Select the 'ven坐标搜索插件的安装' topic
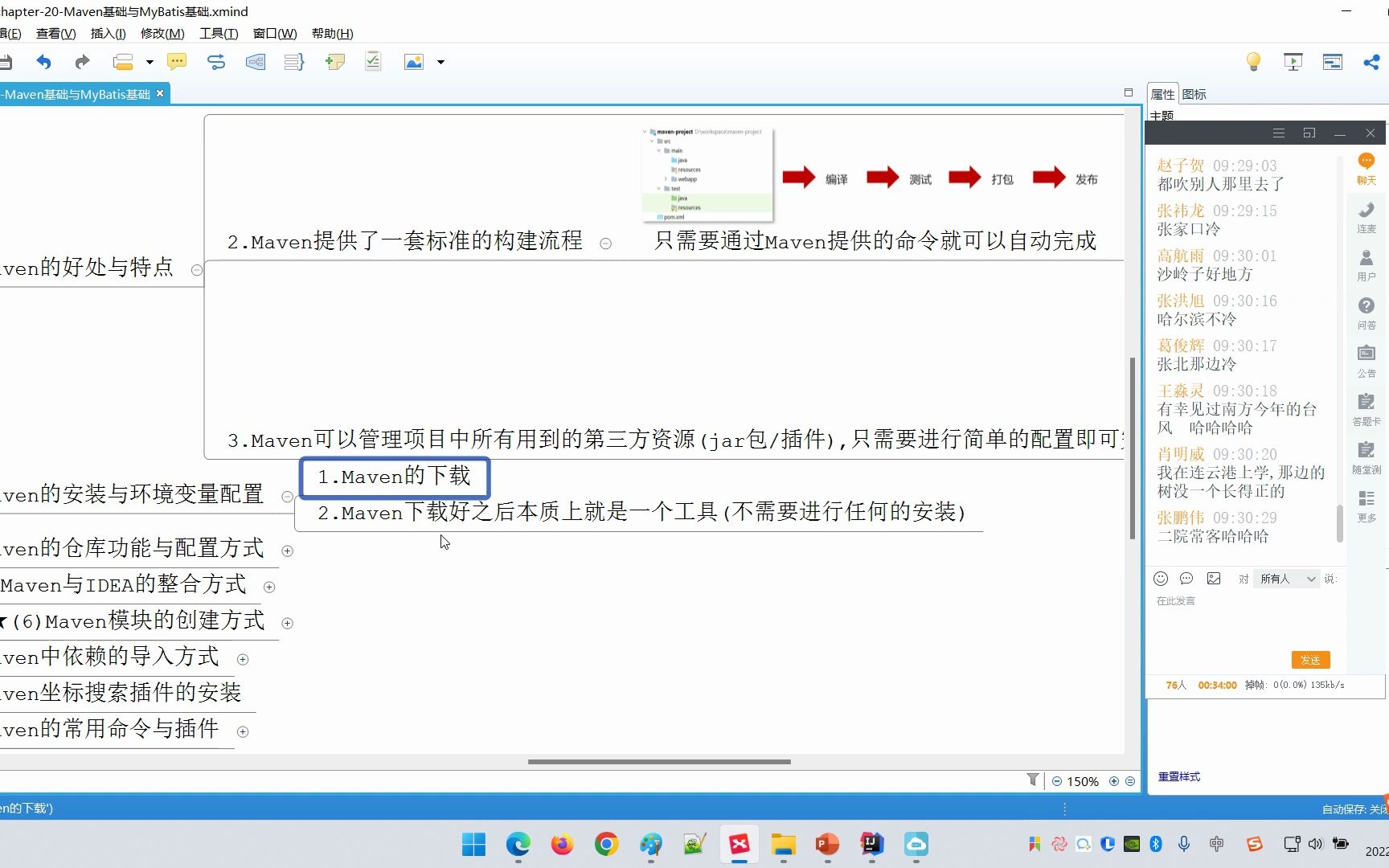Viewport: 1389px width, 868px height. 121,693
